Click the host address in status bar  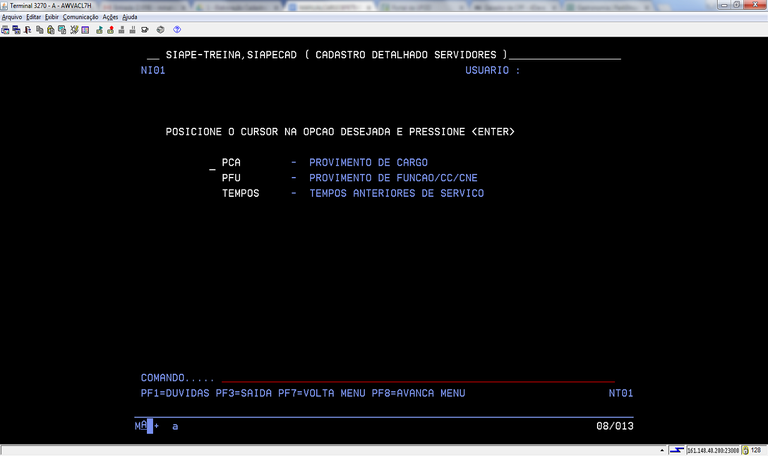pos(713,450)
